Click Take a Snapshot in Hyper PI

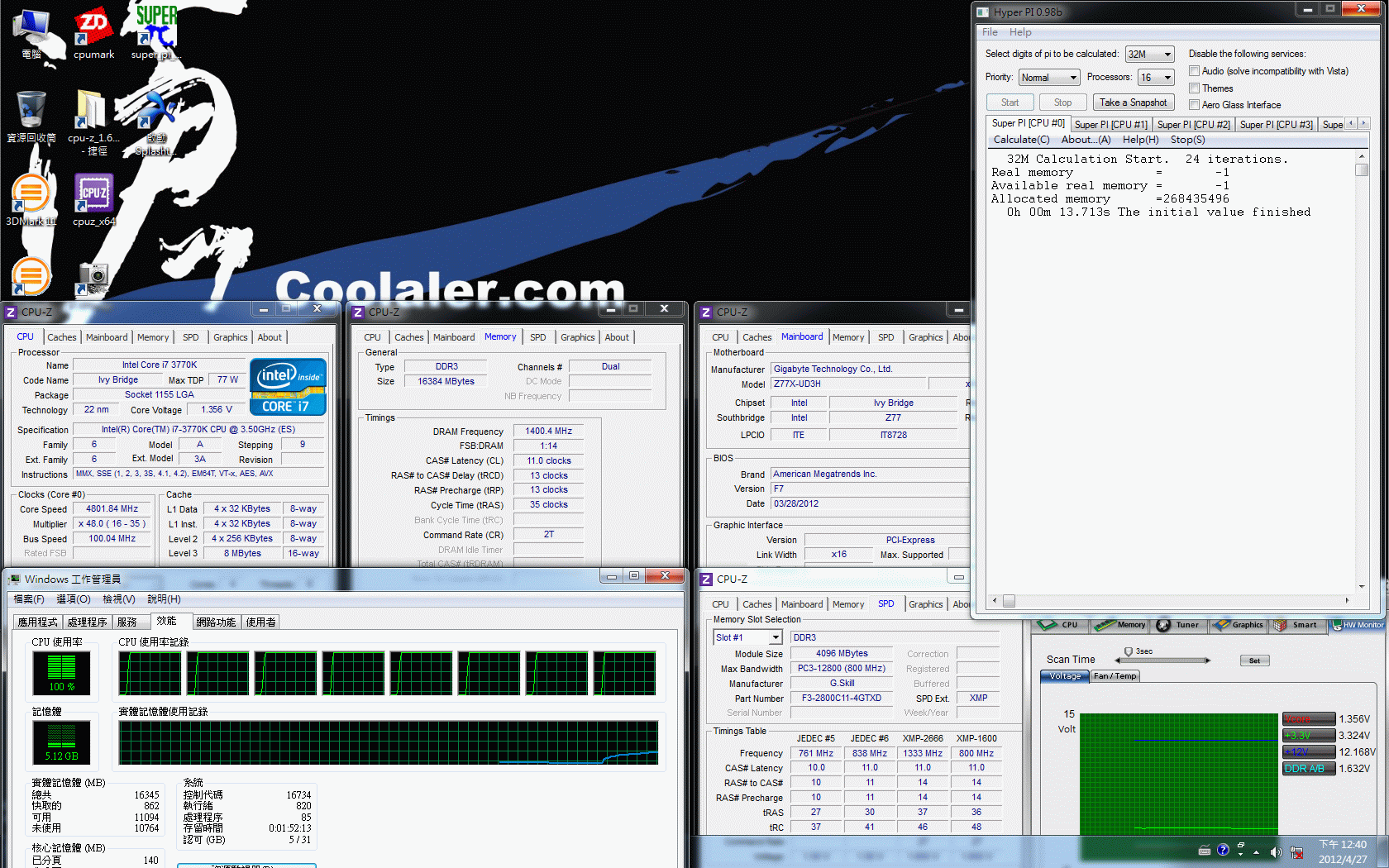[1134, 103]
